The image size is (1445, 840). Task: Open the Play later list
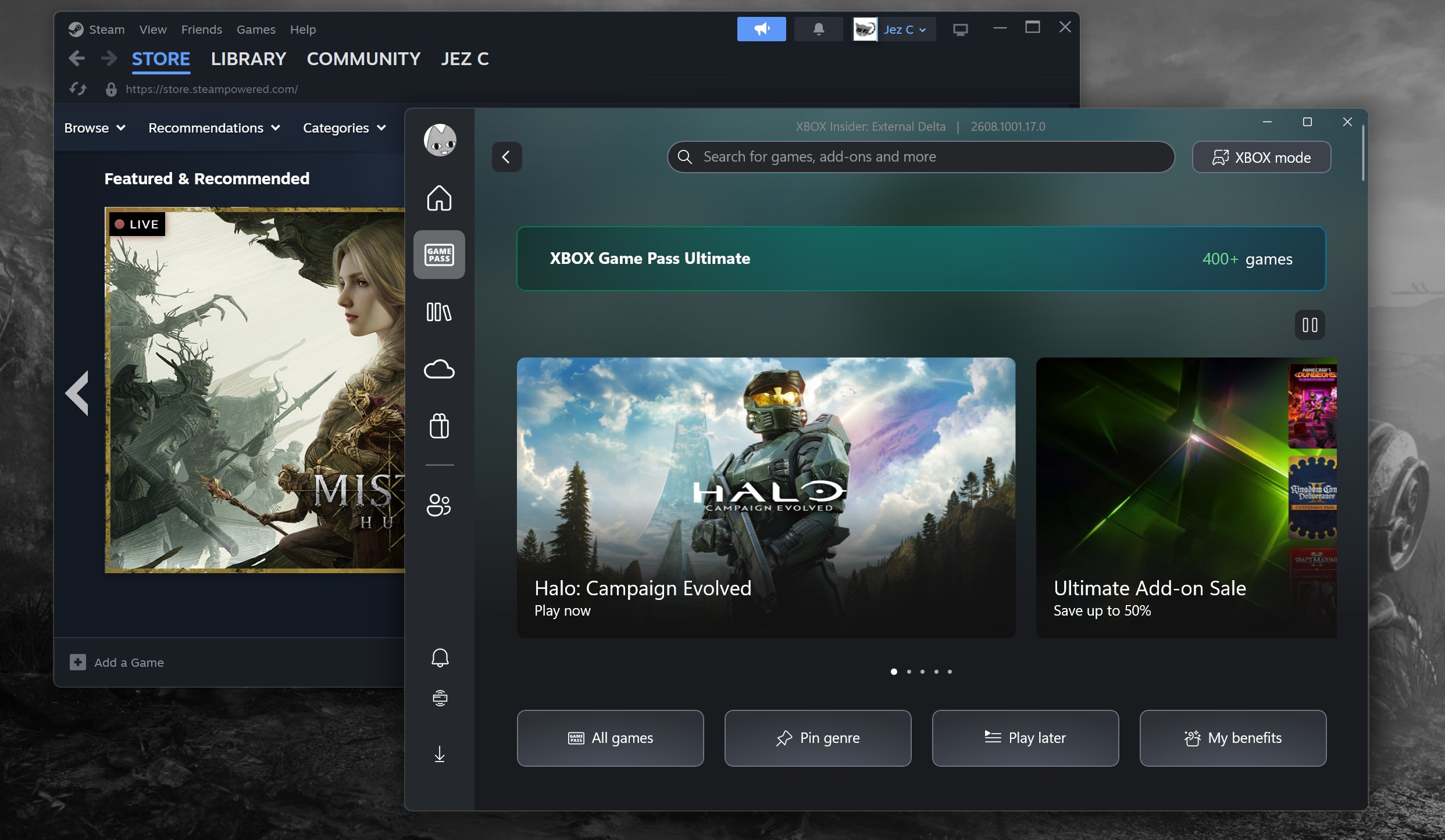click(x=1025, y=738)
